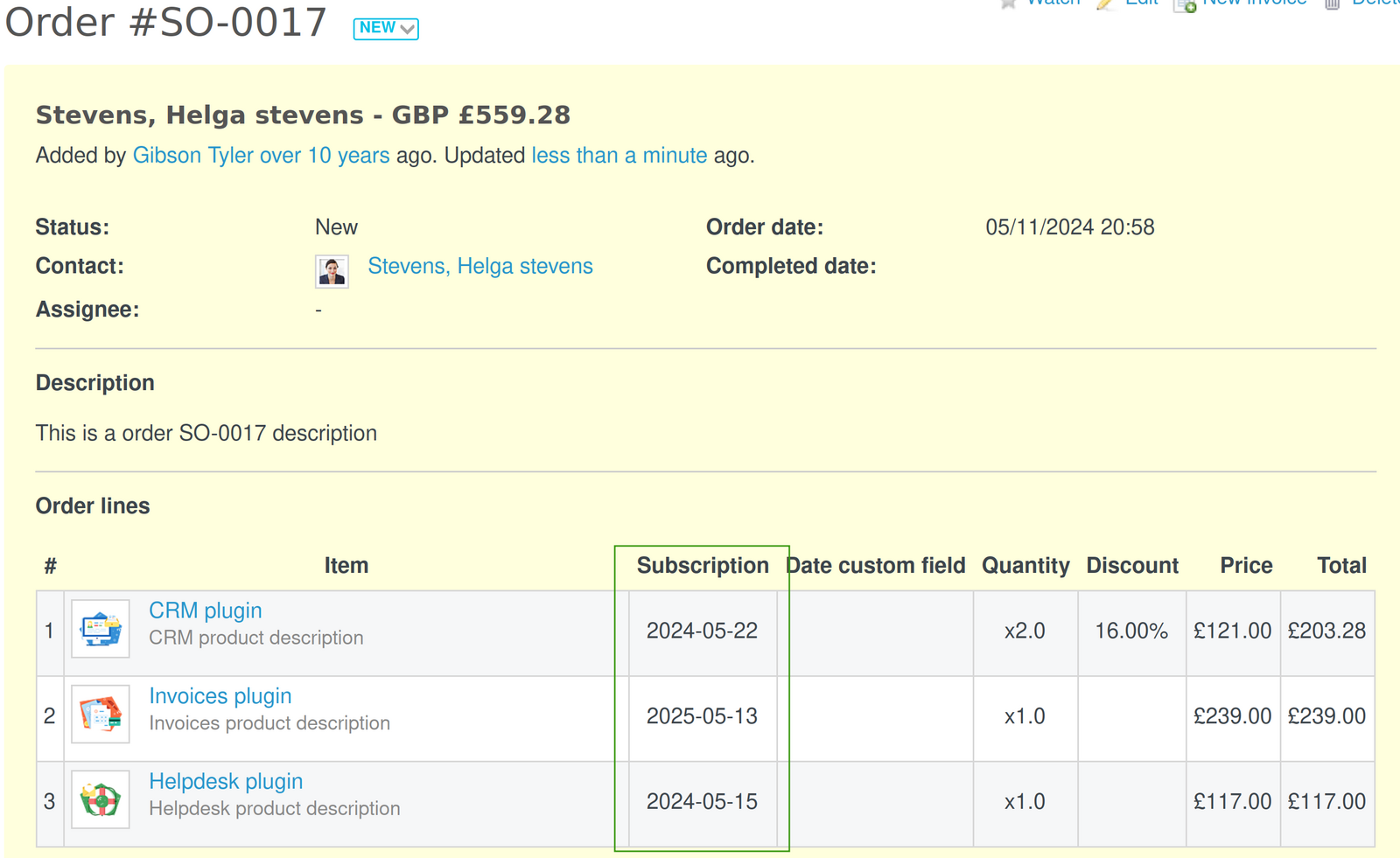Open the CRM plugin product icon
The height and width of the screenshot is (858, 1400).
pos(100,627)
